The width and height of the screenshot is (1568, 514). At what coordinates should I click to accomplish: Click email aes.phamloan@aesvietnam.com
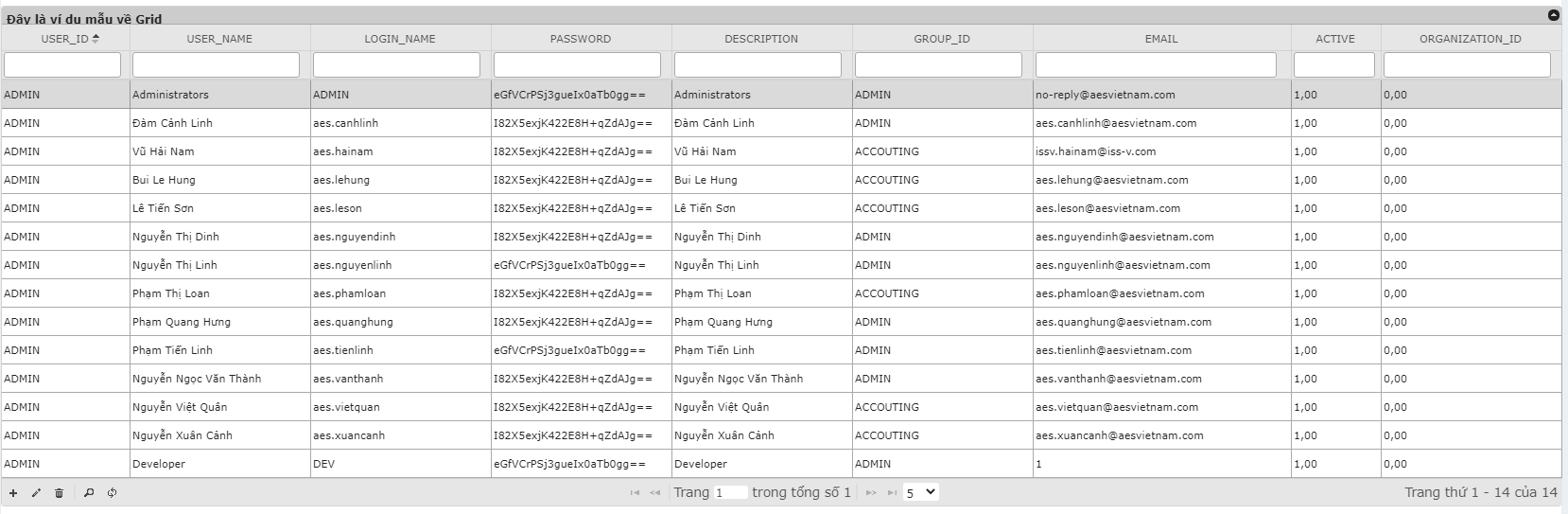pyautogui.click(x=1120, y=293)
